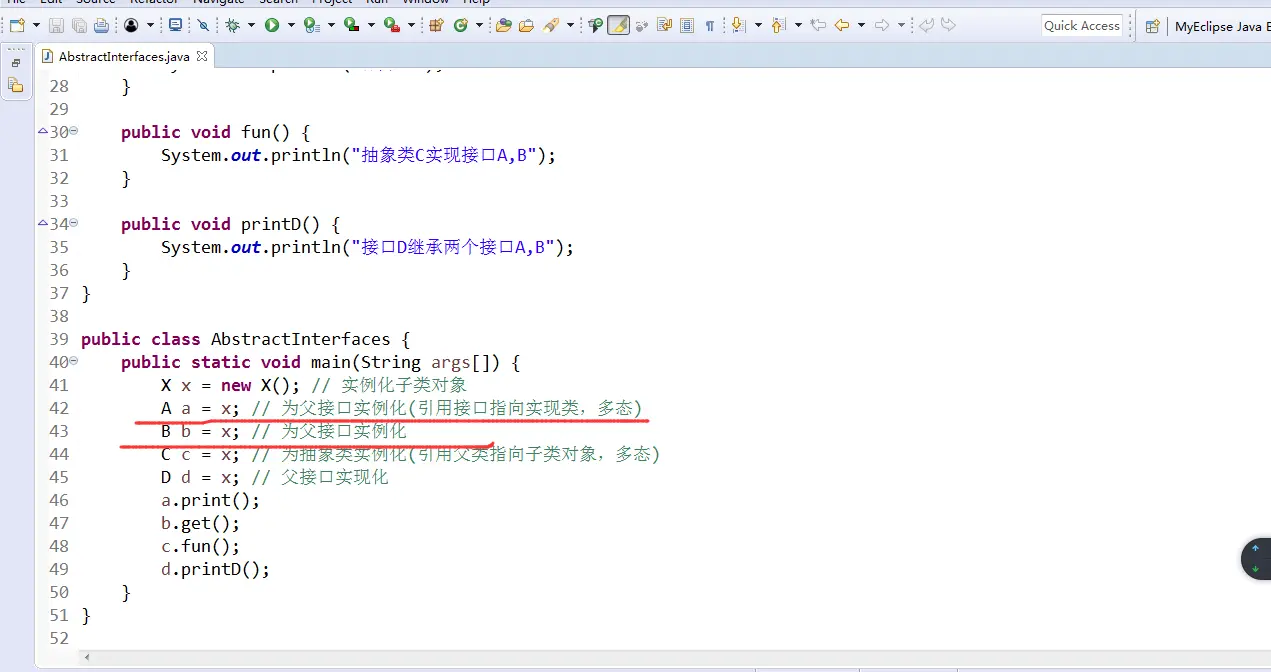
Task: Click the Save icon in toolbar
Action: (55, 25)
